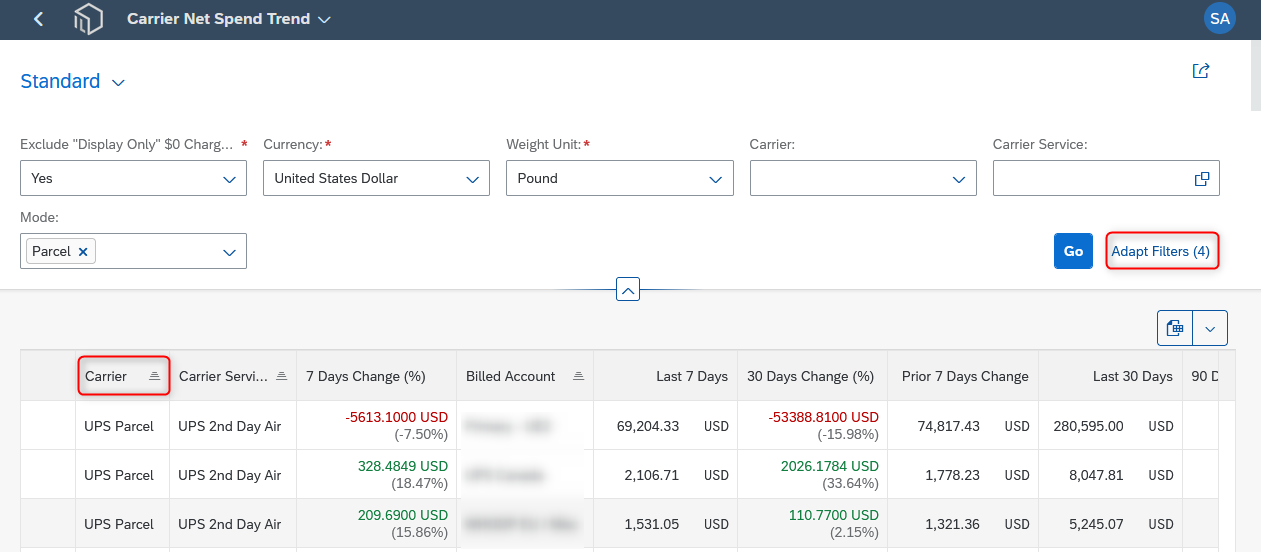Click the 5,245.07 value
Viewport: 1261px width, 552px height.
point(1095,524)
